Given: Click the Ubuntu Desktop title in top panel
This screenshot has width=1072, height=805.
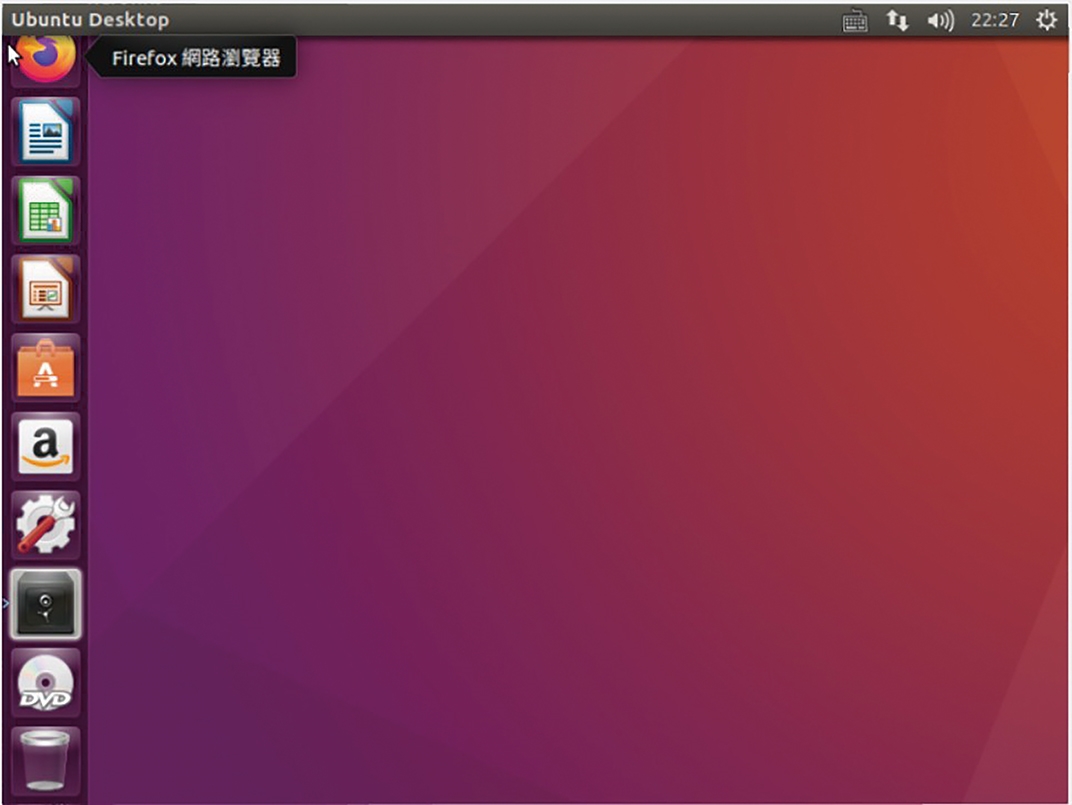Looking at the screenshot, I should click(90, 20).
